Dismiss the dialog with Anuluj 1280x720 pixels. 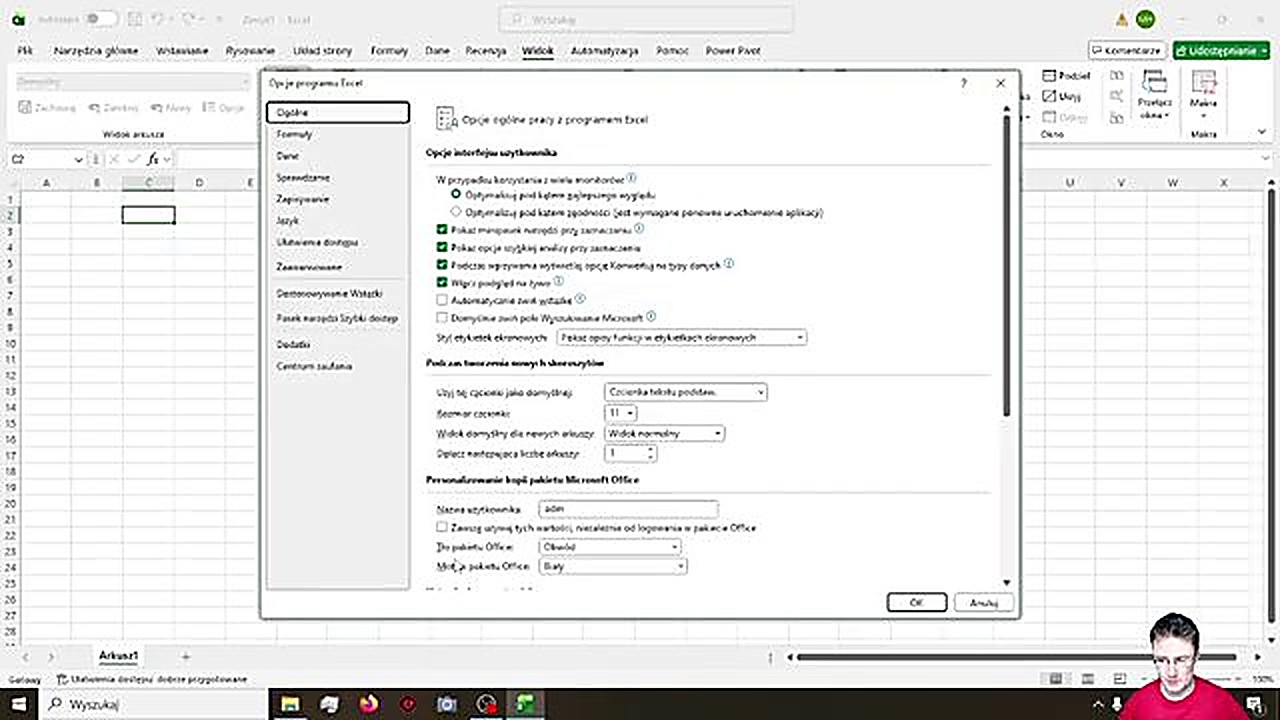tap(983, 602)
